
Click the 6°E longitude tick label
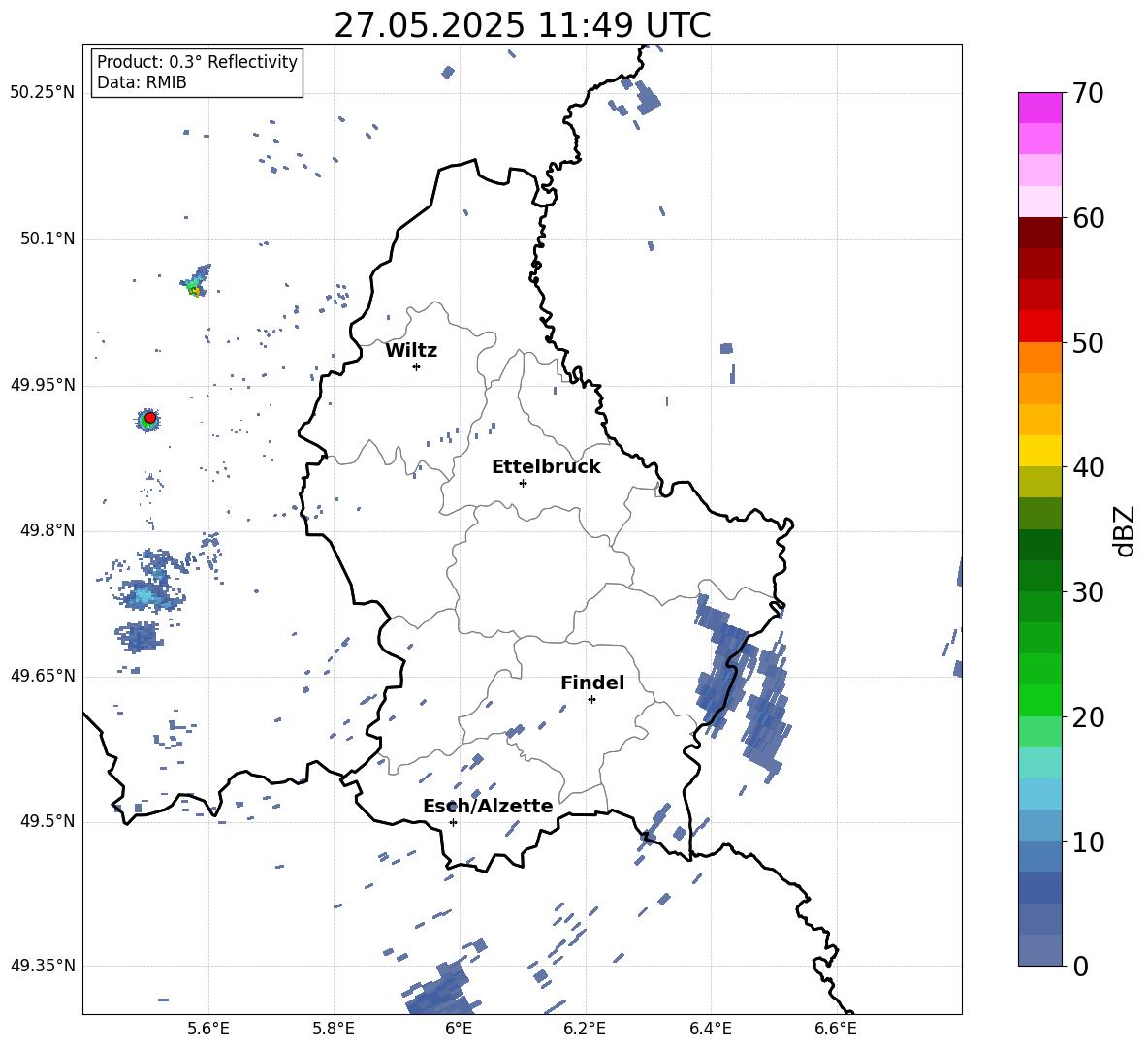point(459,1029)
